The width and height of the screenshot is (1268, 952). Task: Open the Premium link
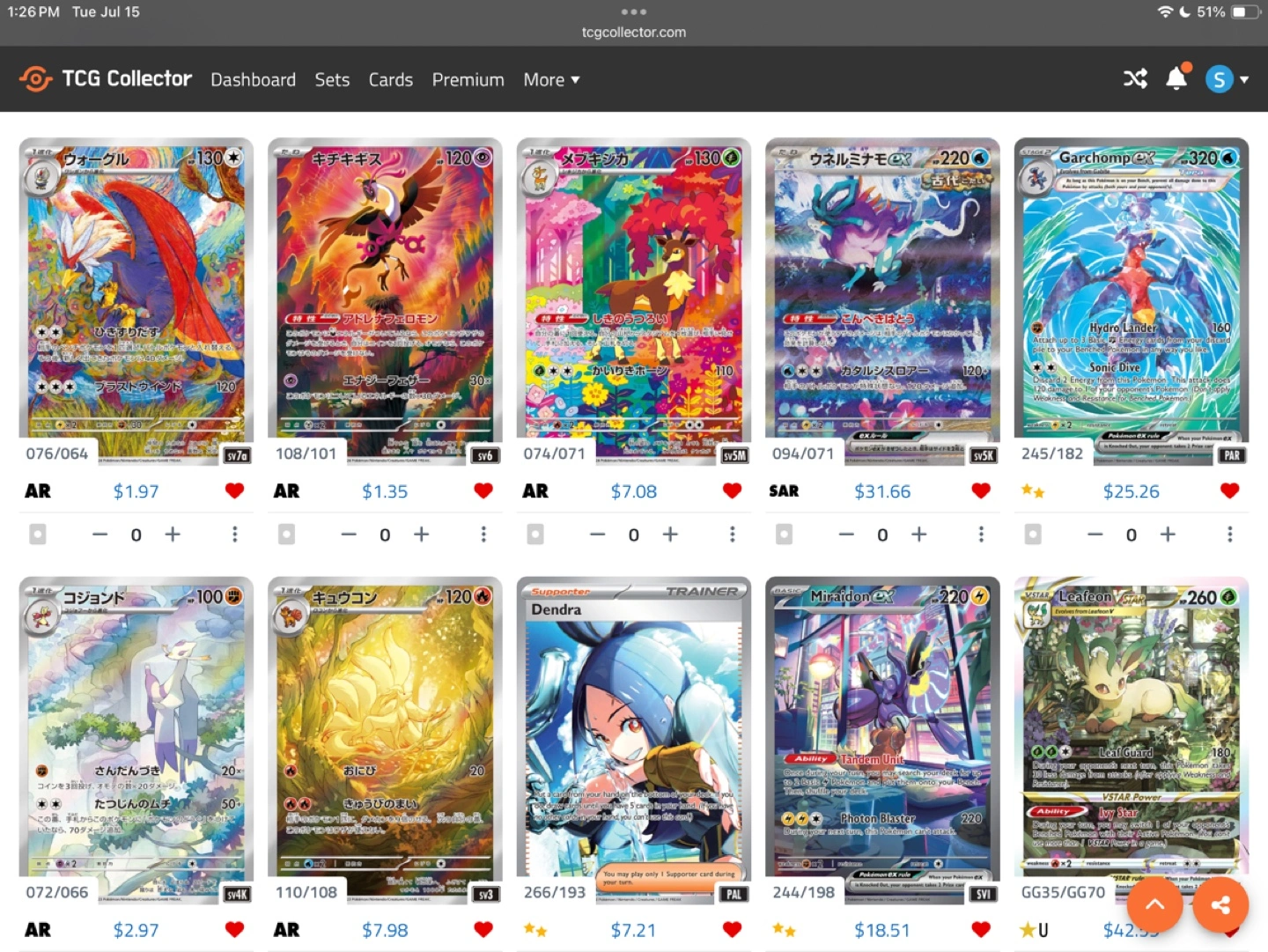point(468,79)
